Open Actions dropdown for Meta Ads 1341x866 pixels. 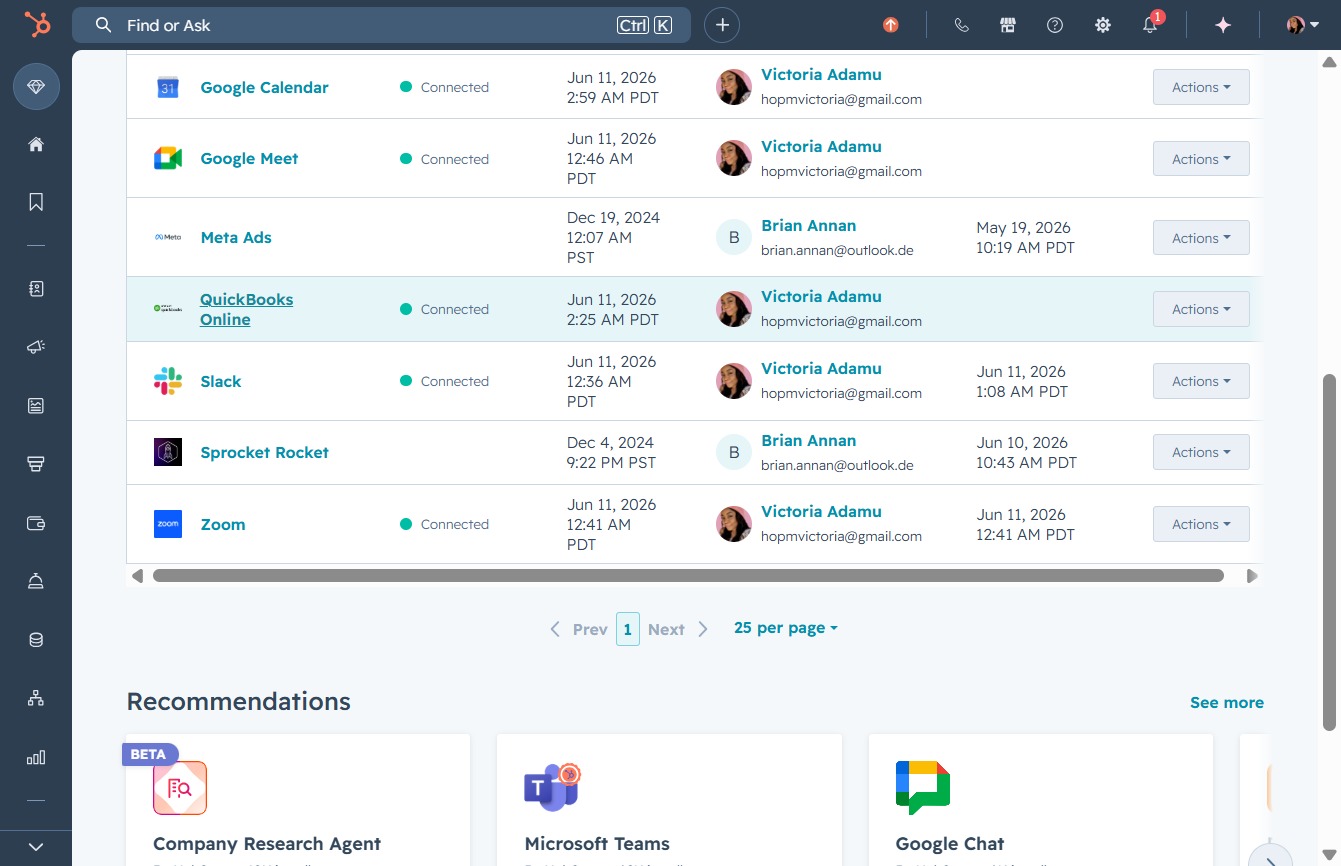click(1201, 238)
